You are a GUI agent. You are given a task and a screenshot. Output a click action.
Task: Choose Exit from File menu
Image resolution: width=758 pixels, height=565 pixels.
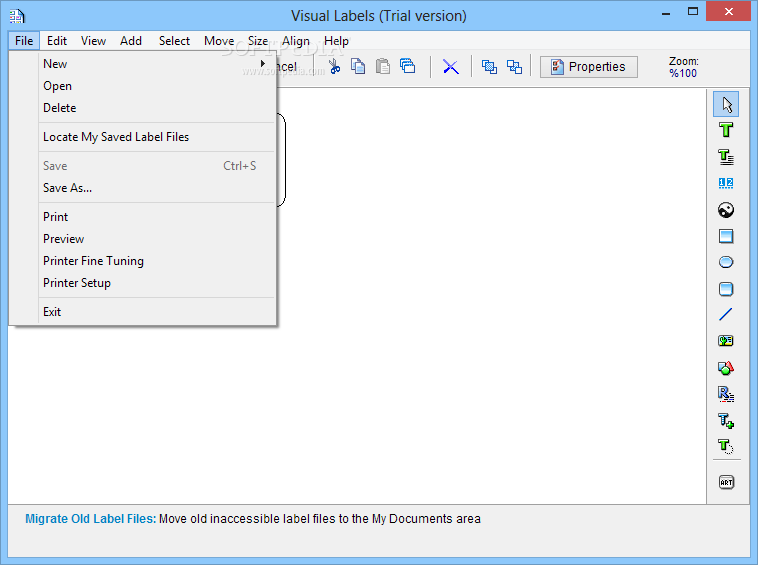pyautogui.click(x=143, y=312)
